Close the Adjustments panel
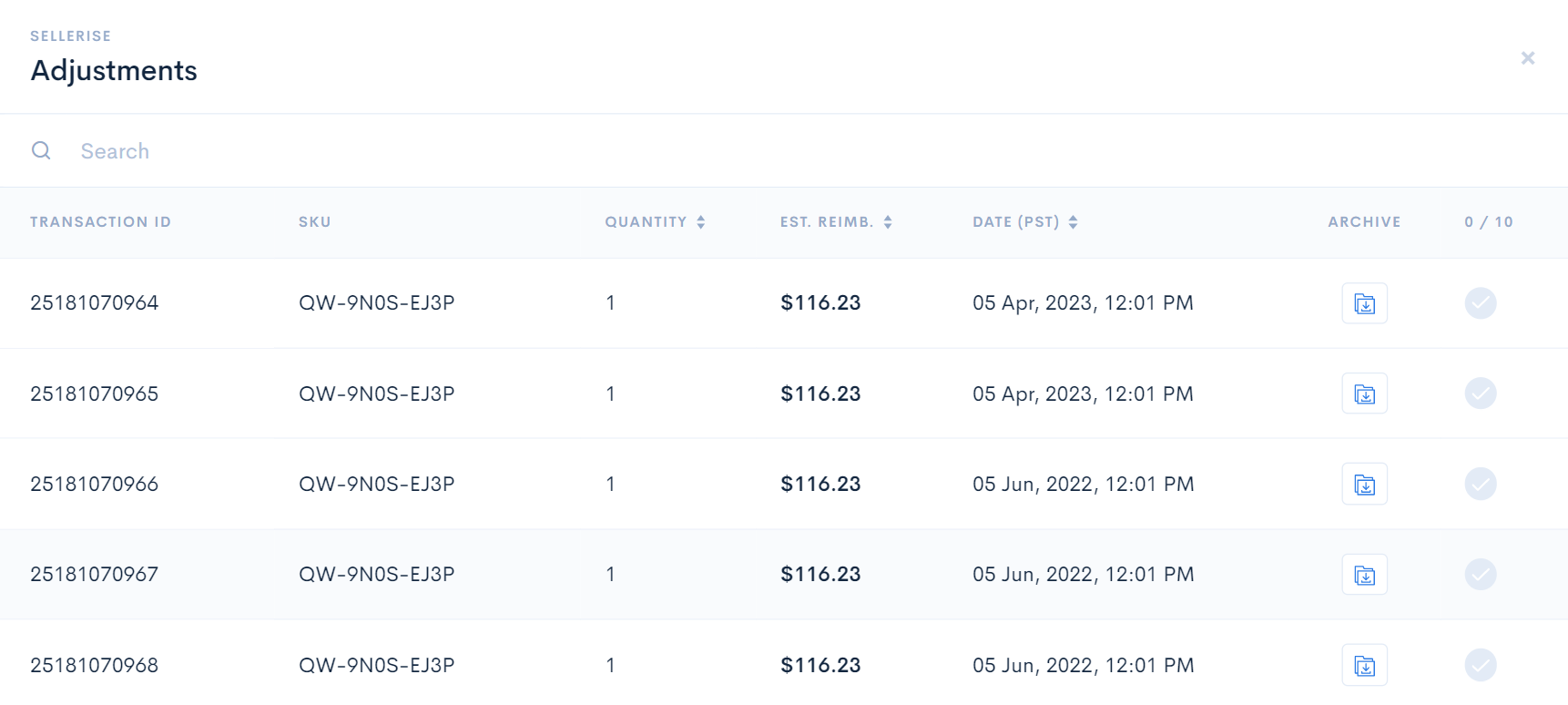 [x=1528, y=58]
